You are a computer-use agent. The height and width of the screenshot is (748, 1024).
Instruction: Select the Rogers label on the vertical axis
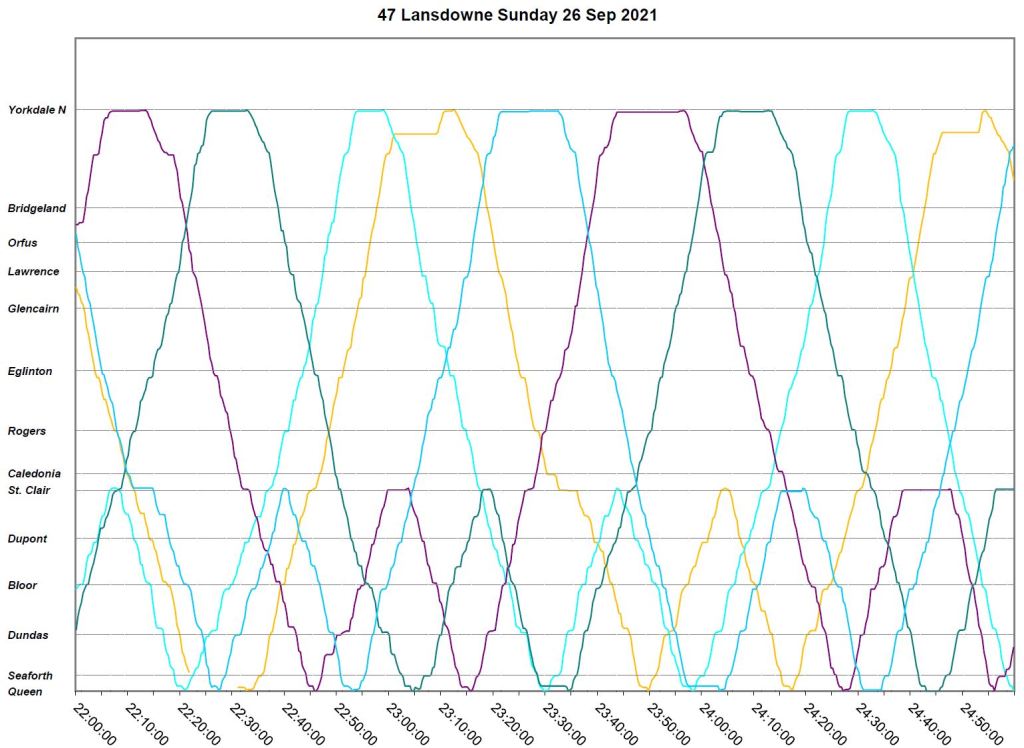[27, 432]
